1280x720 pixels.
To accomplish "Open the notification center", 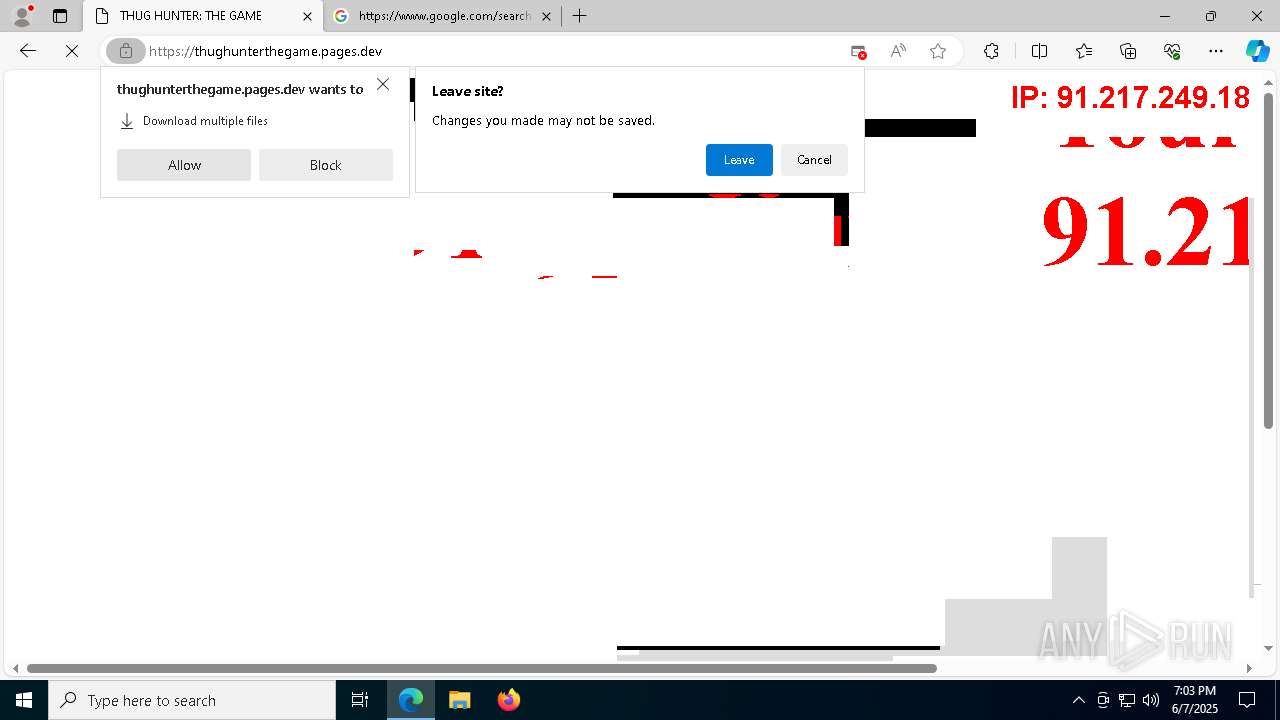I will 1247,700.
